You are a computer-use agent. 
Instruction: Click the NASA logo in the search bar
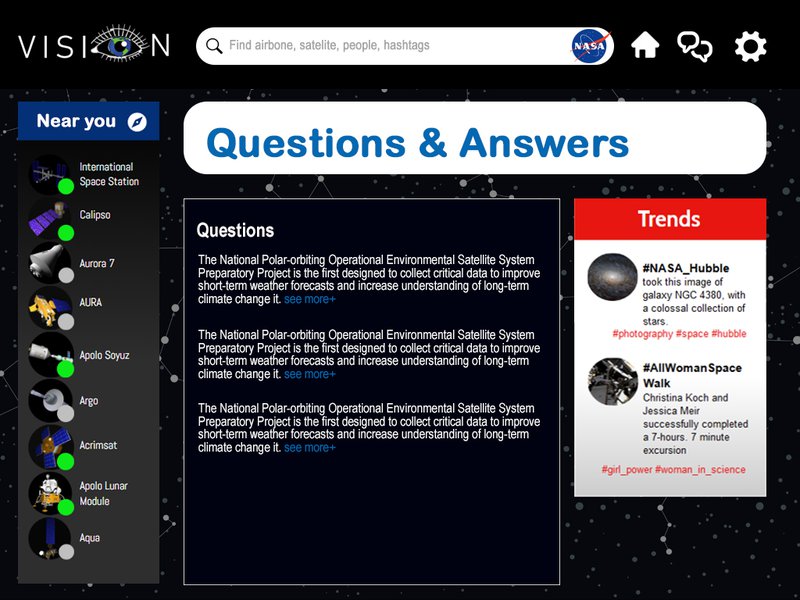pyautogui.click(x=590, y=46)
